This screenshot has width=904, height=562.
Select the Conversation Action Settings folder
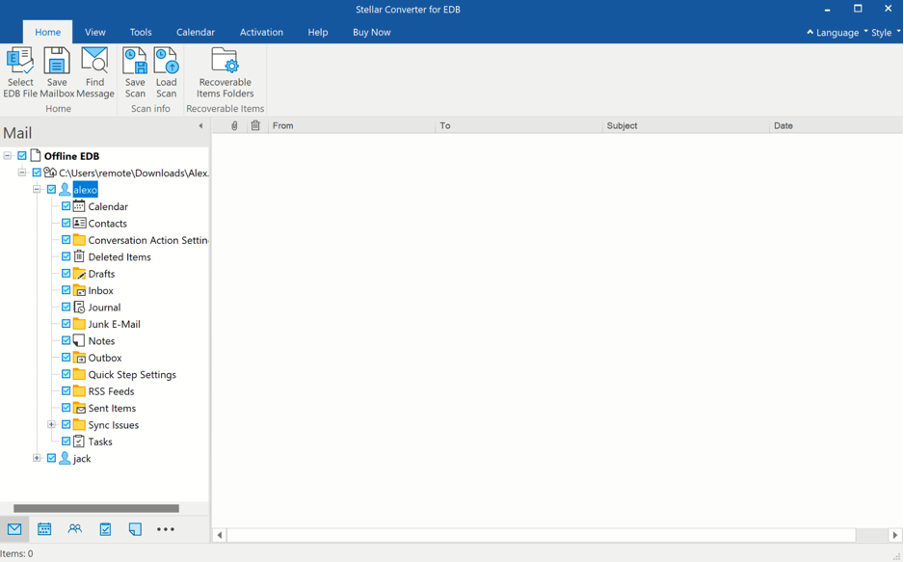(x=148, y=240)
